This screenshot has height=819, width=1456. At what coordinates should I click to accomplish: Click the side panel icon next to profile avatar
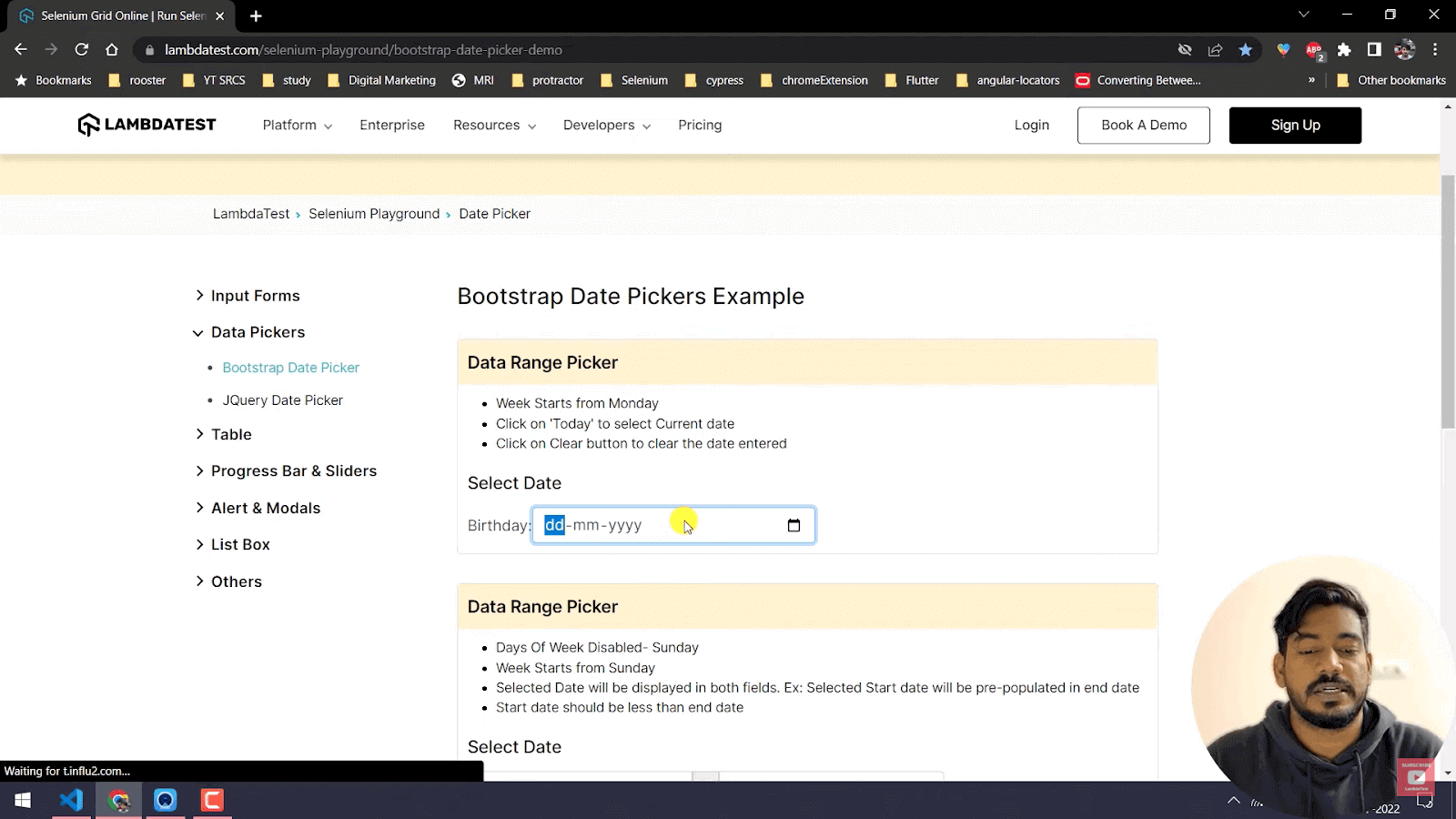pos(1375,50)
